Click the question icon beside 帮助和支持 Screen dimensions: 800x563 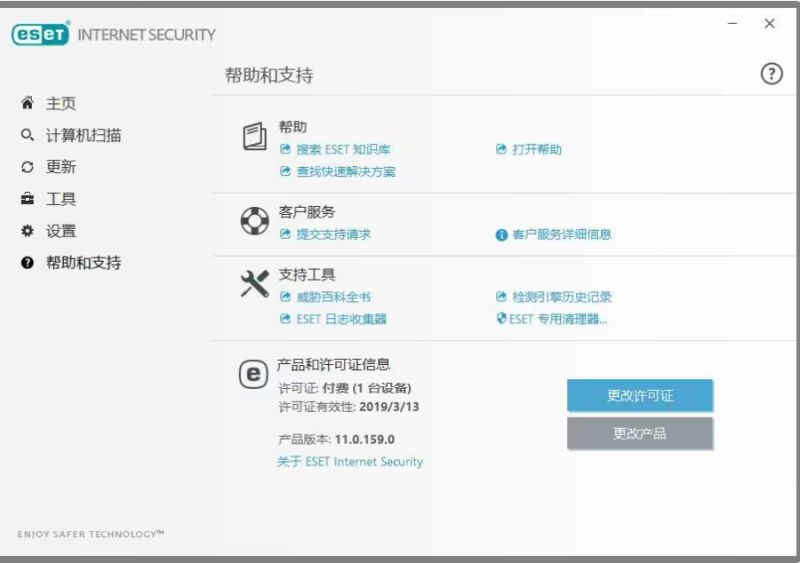point(27,262)
